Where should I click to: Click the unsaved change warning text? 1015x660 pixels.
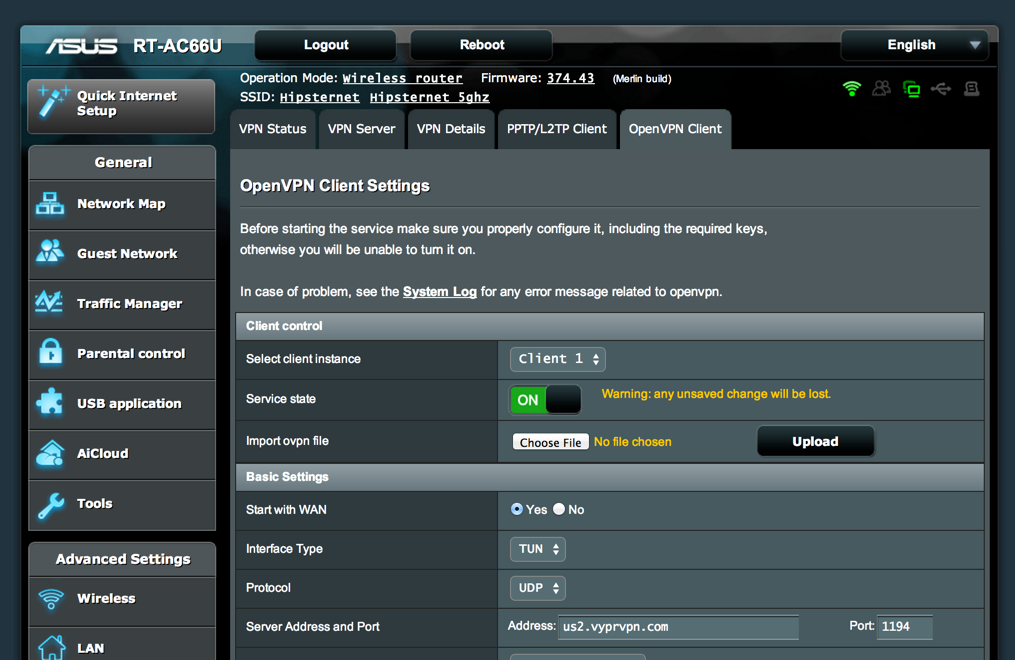[716, 394]
